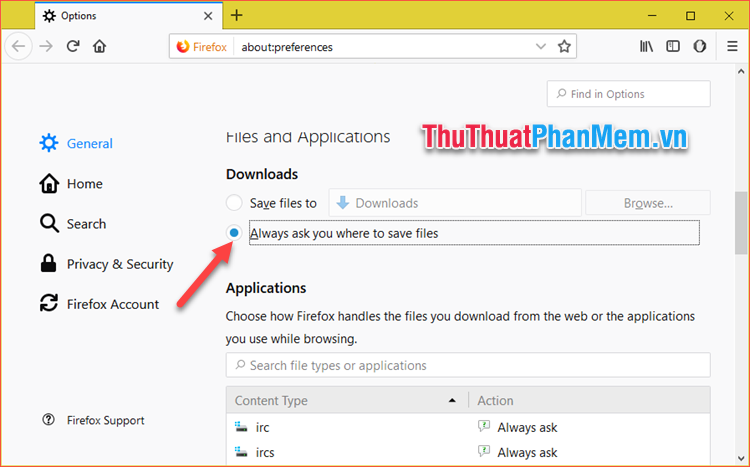This screenshot has width=750, height=467.
Task: Click the gear icon on the Options tab
Action: 49,16
